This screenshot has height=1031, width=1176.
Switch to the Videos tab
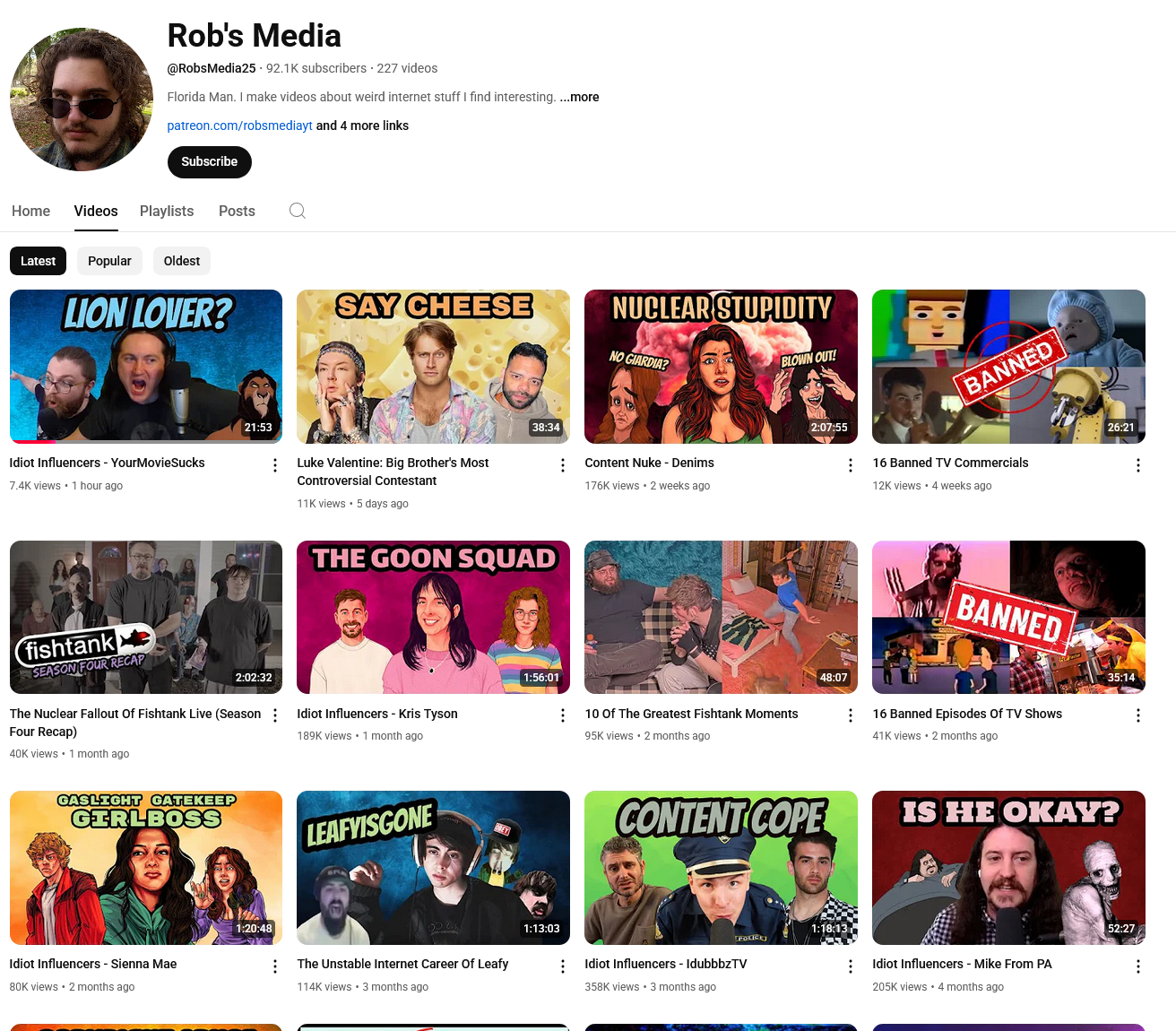pyautogui.click(x=96, y=211)
